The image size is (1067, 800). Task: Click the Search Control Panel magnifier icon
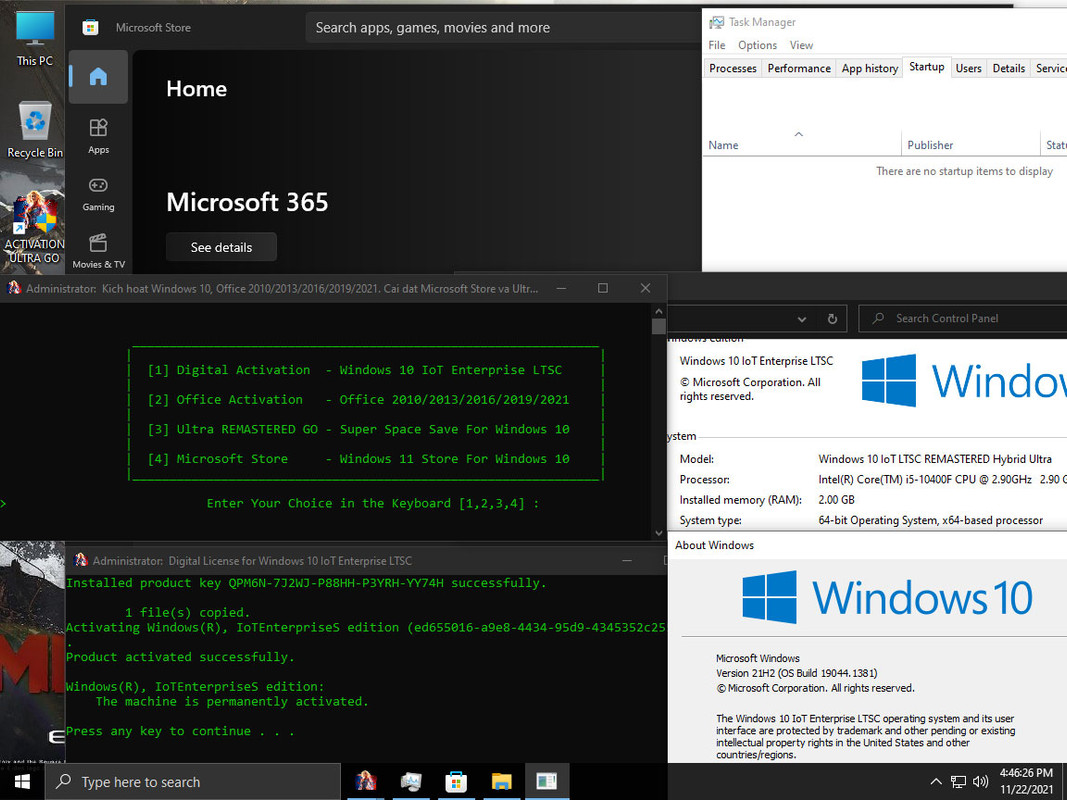point(879,318)
